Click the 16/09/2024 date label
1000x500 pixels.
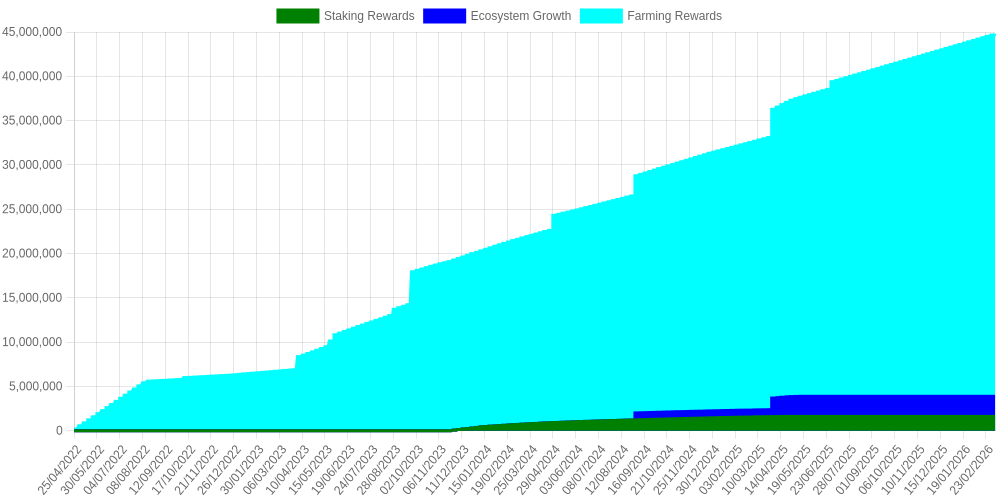(628, 471)
